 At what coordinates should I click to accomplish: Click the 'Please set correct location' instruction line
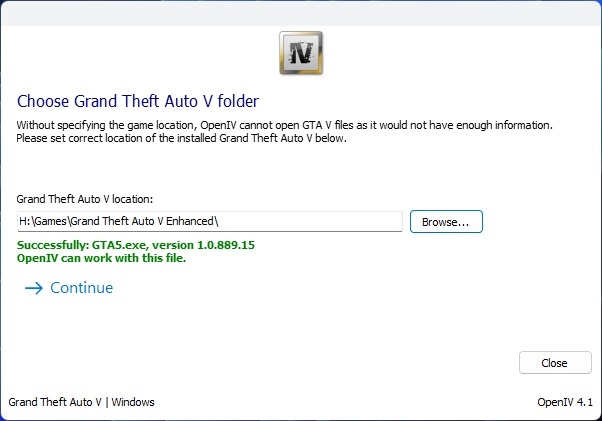click(x=182, y=138)
